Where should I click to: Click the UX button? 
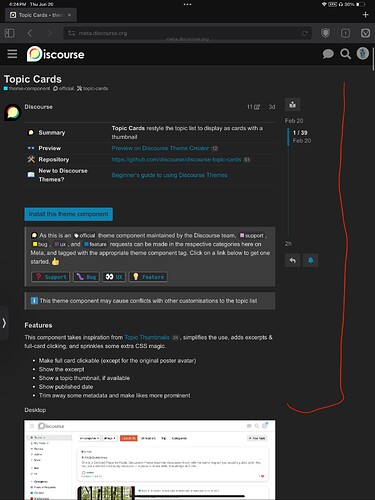(x=114, y=277)
